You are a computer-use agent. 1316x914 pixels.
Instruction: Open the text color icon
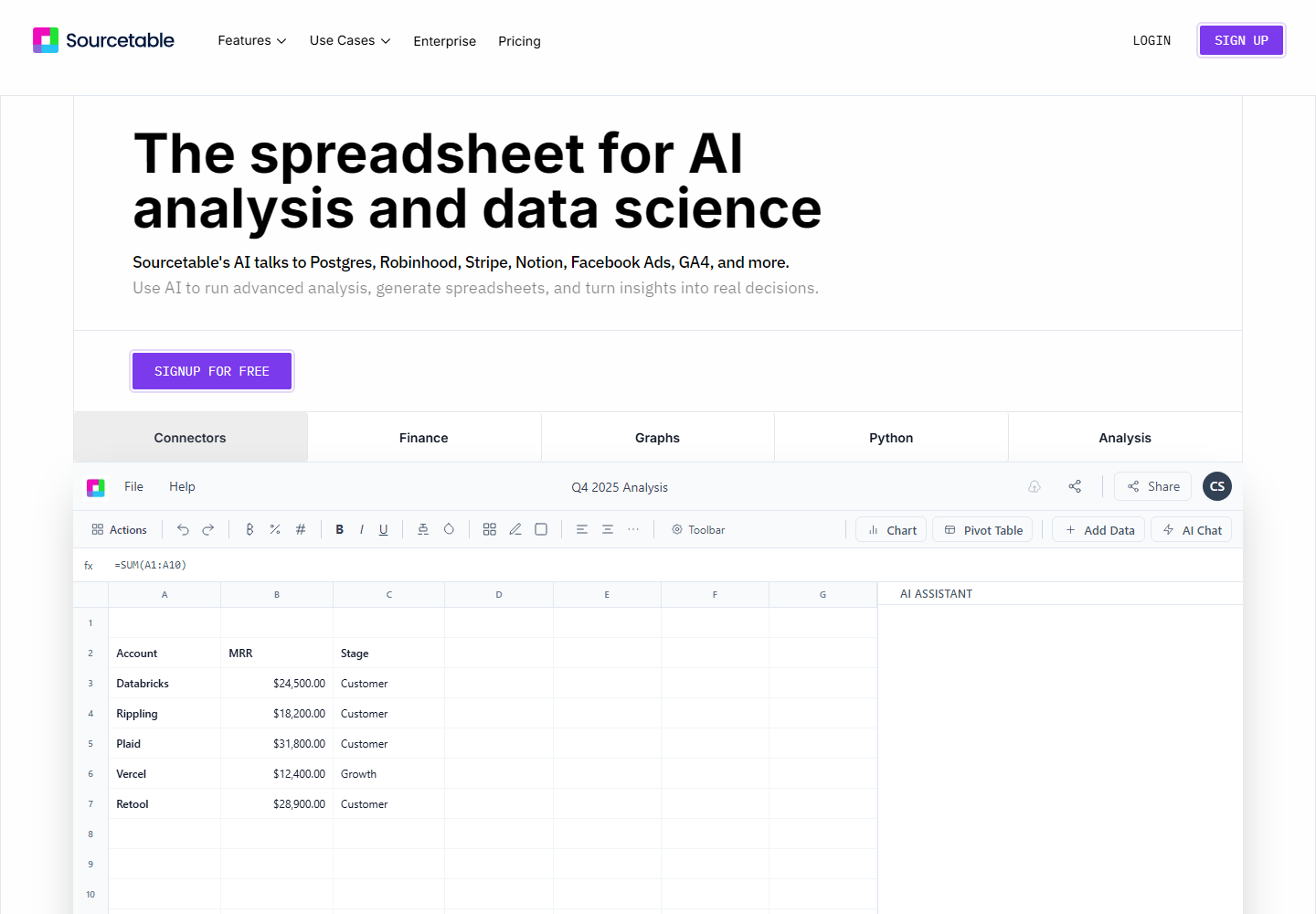tap(423, 530)
